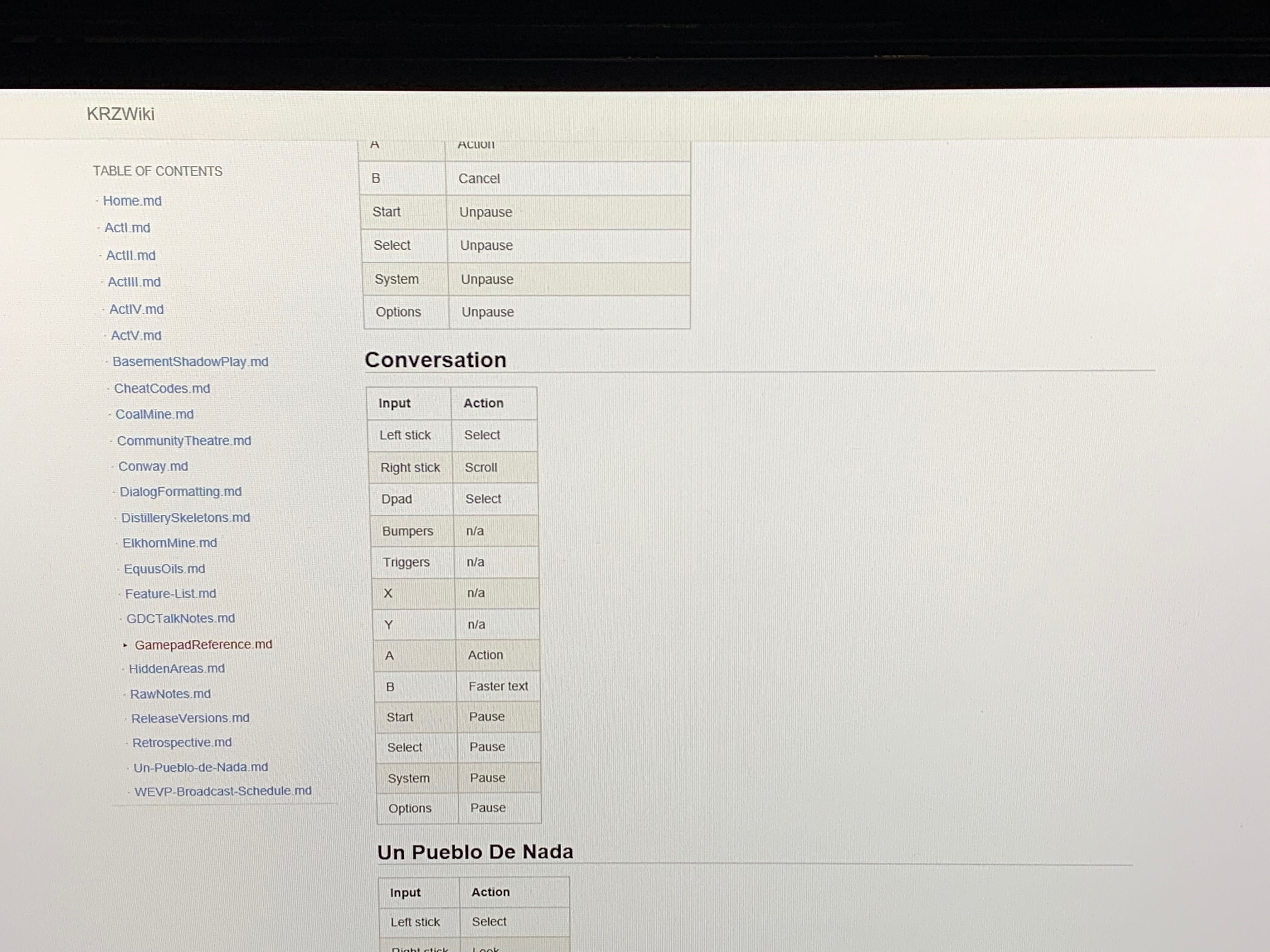Screen dimensions: 1270x952
Task: Open ActV.md link in sidebar
Action: [136, 335]
